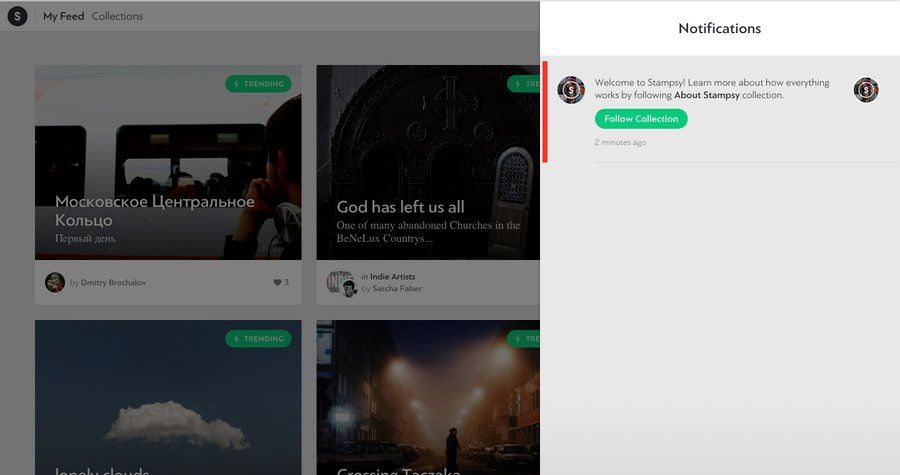Open the God has left us all story

tap(400, 207)
